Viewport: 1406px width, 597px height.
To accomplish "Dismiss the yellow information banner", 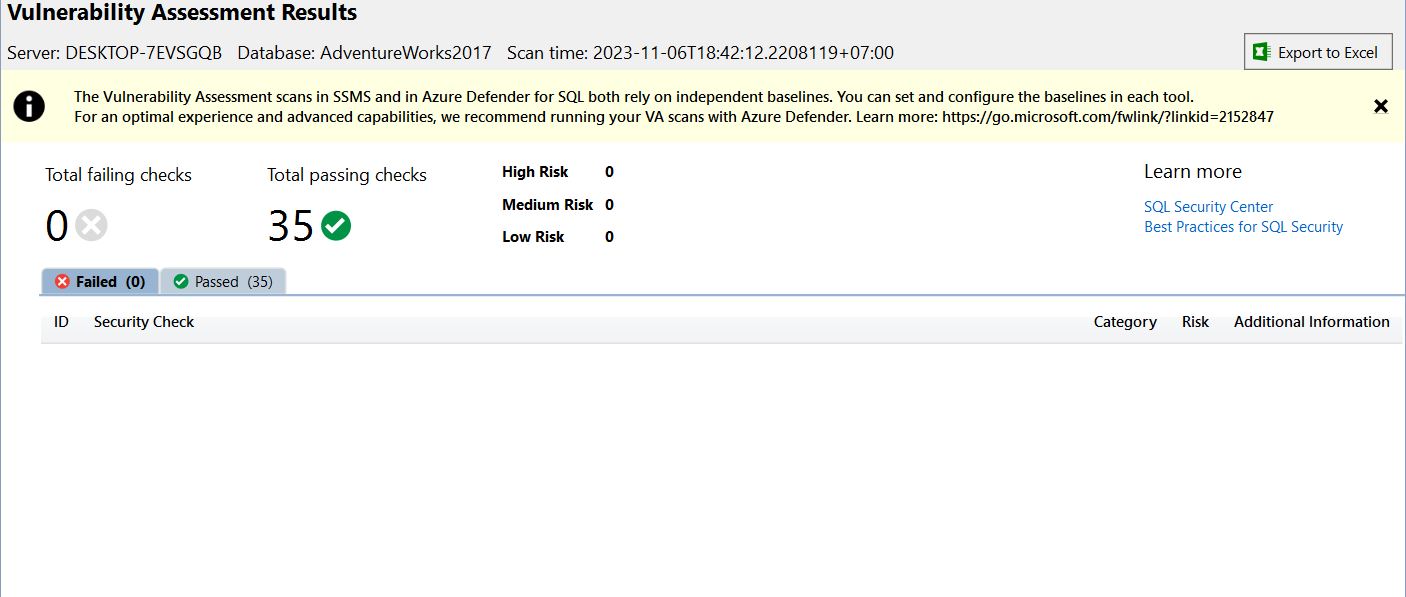I will click(1381, 106).
